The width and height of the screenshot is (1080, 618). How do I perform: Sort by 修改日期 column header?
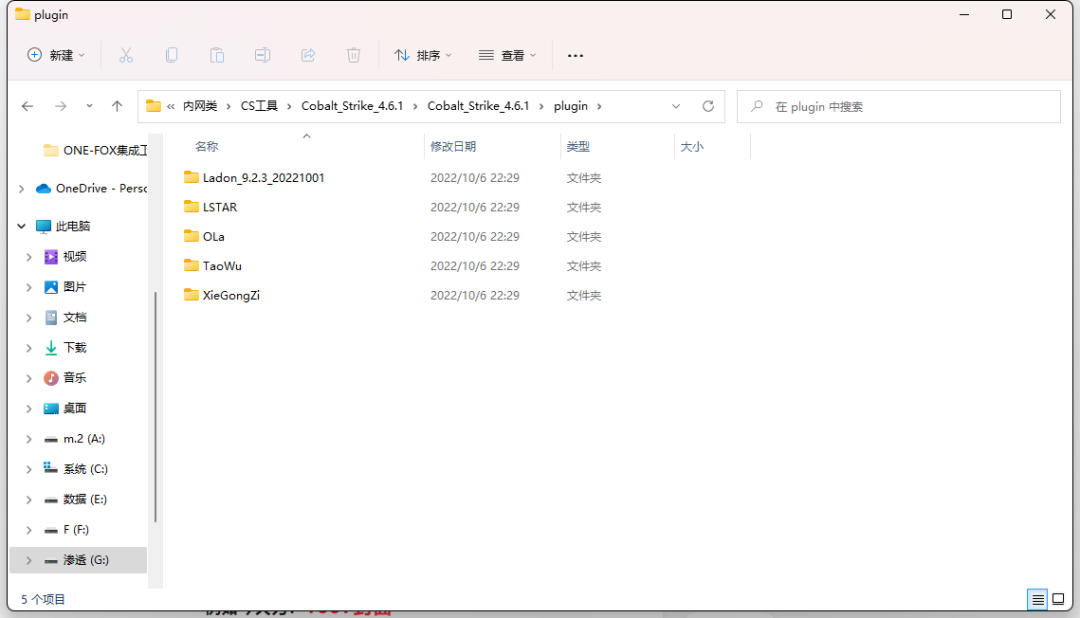(453, 146)
